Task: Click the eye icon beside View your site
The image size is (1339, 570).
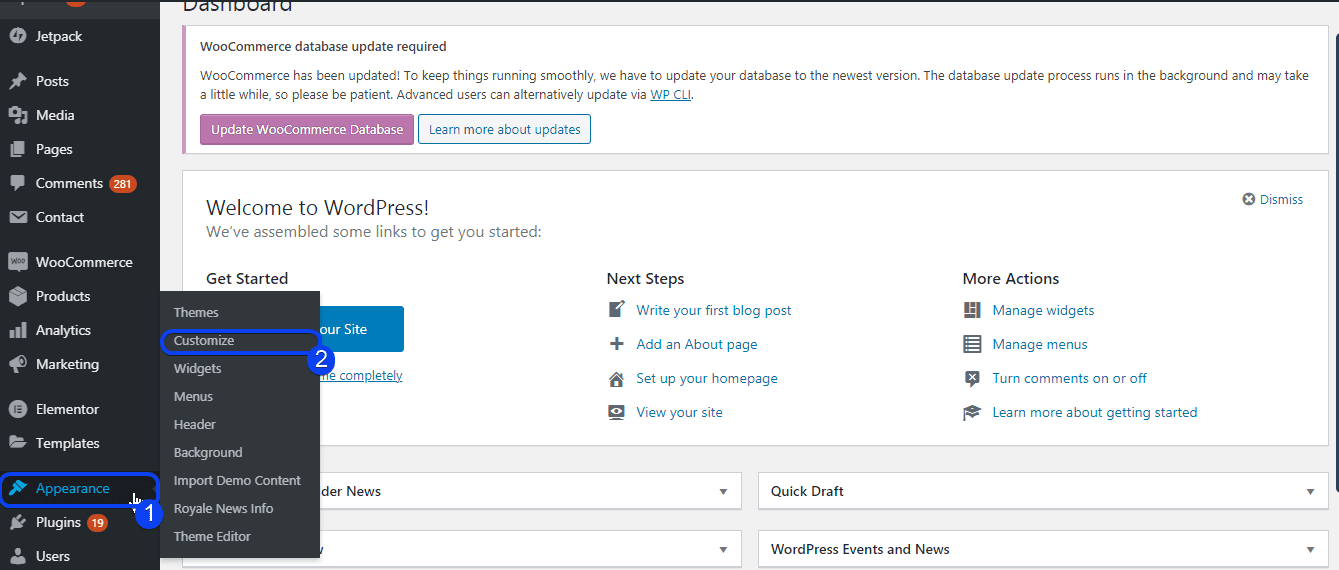Action: tap(616, 412)
